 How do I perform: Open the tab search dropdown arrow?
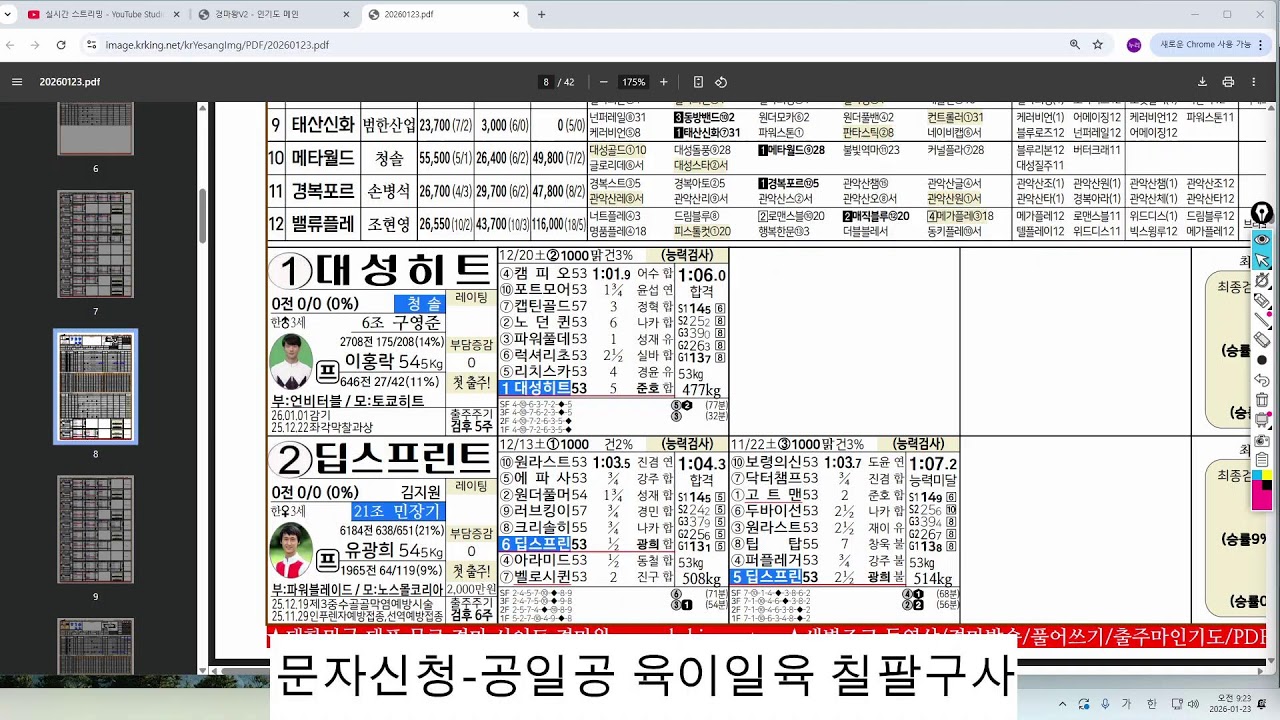(x=10, y=14)
